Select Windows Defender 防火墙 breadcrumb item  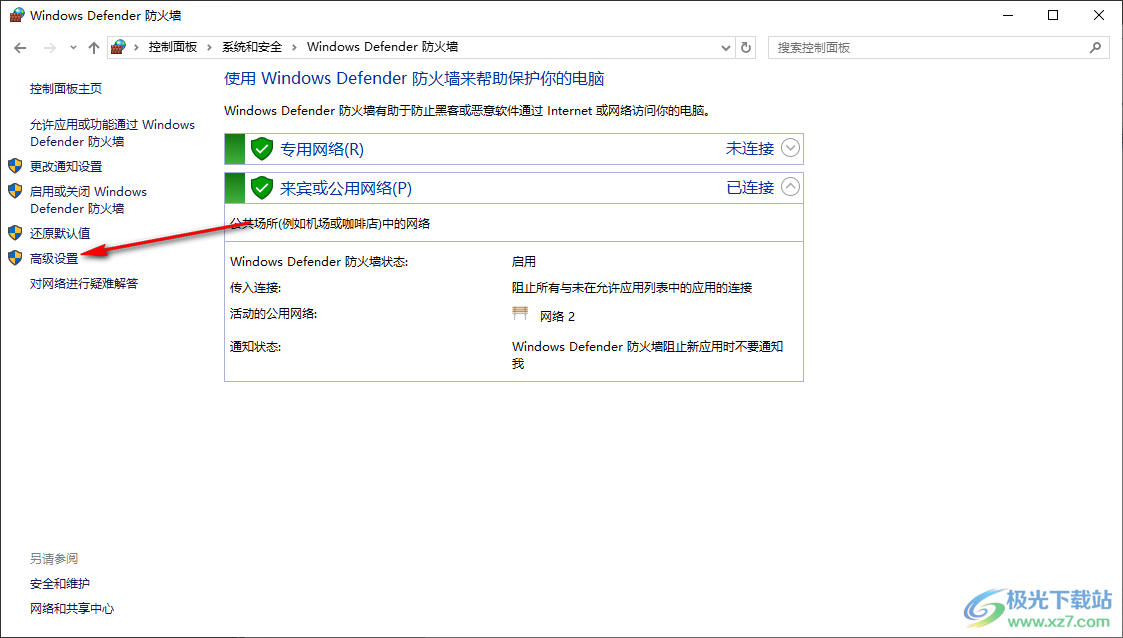tap(382, 47)
